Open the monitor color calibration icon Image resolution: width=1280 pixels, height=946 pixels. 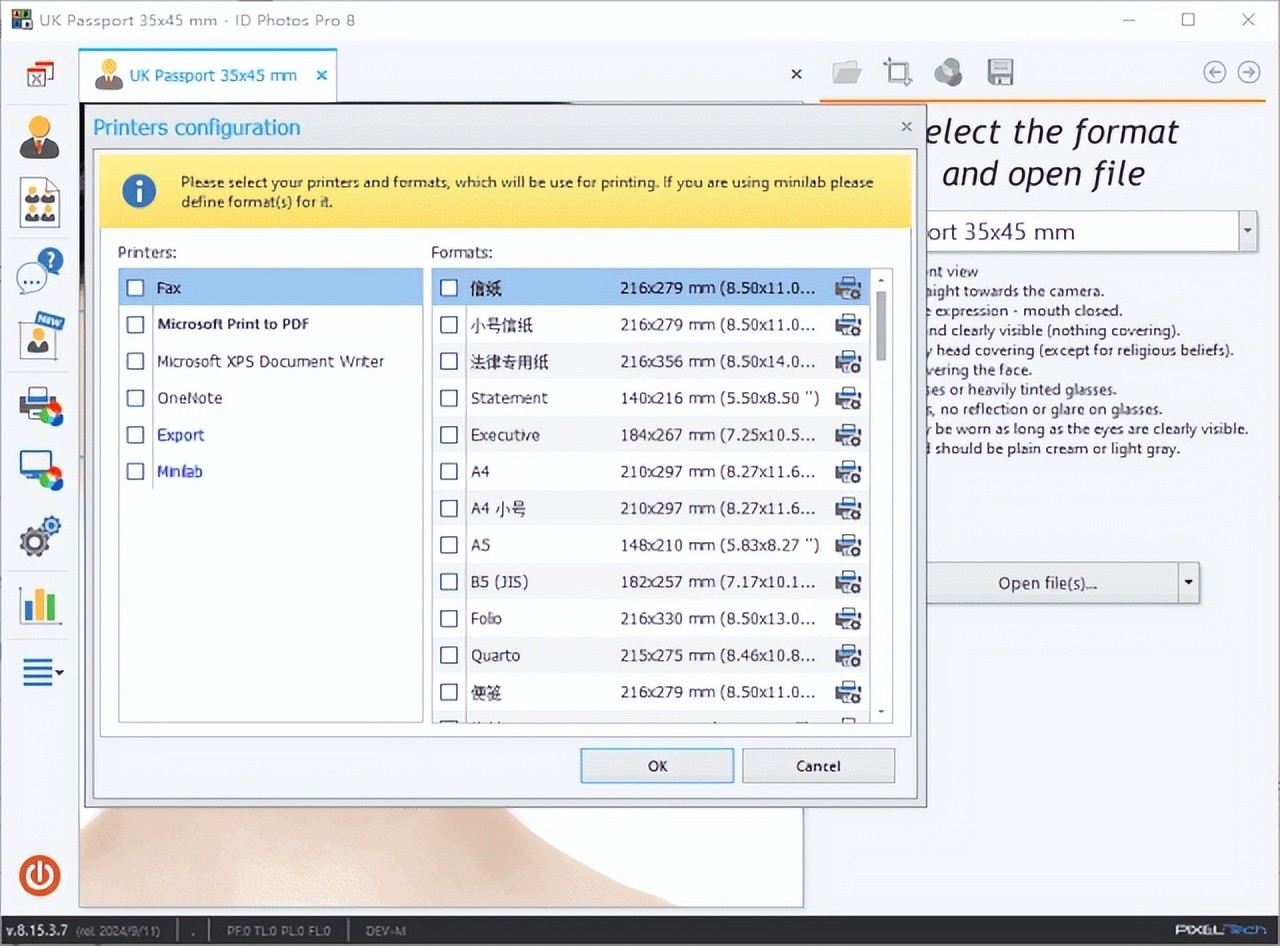tap(41, 469)
